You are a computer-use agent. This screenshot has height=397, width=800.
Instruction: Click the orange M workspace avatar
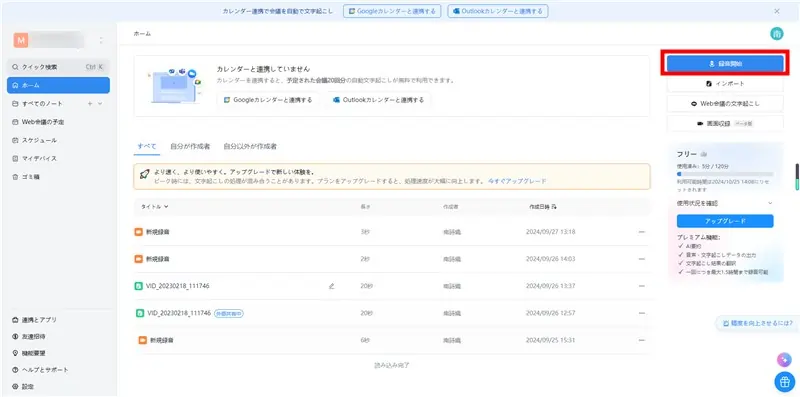click(x=21, y=40)
